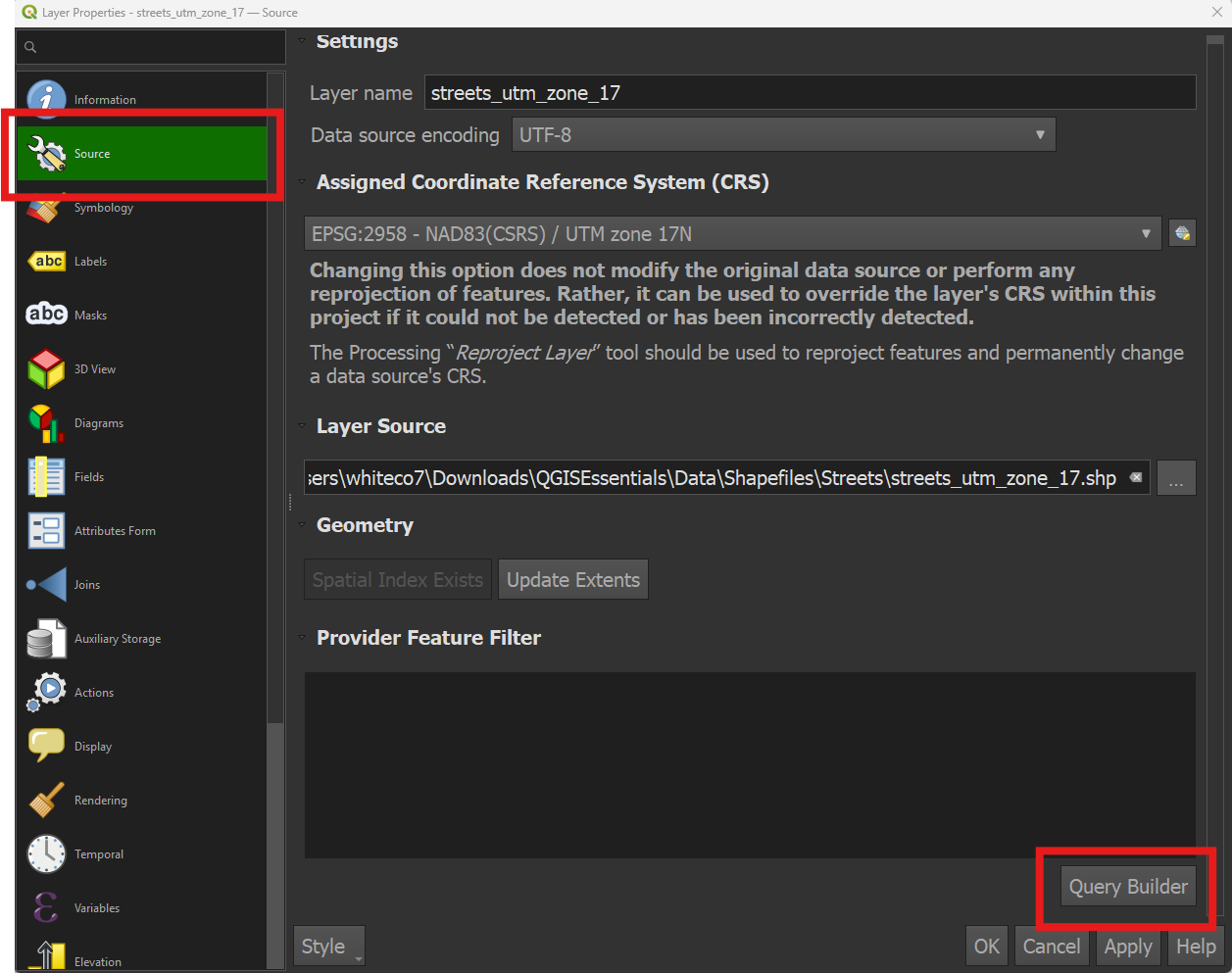Switch to the Labels tab
Viewport: 1232px width, 973px height.
coord(142,261)
